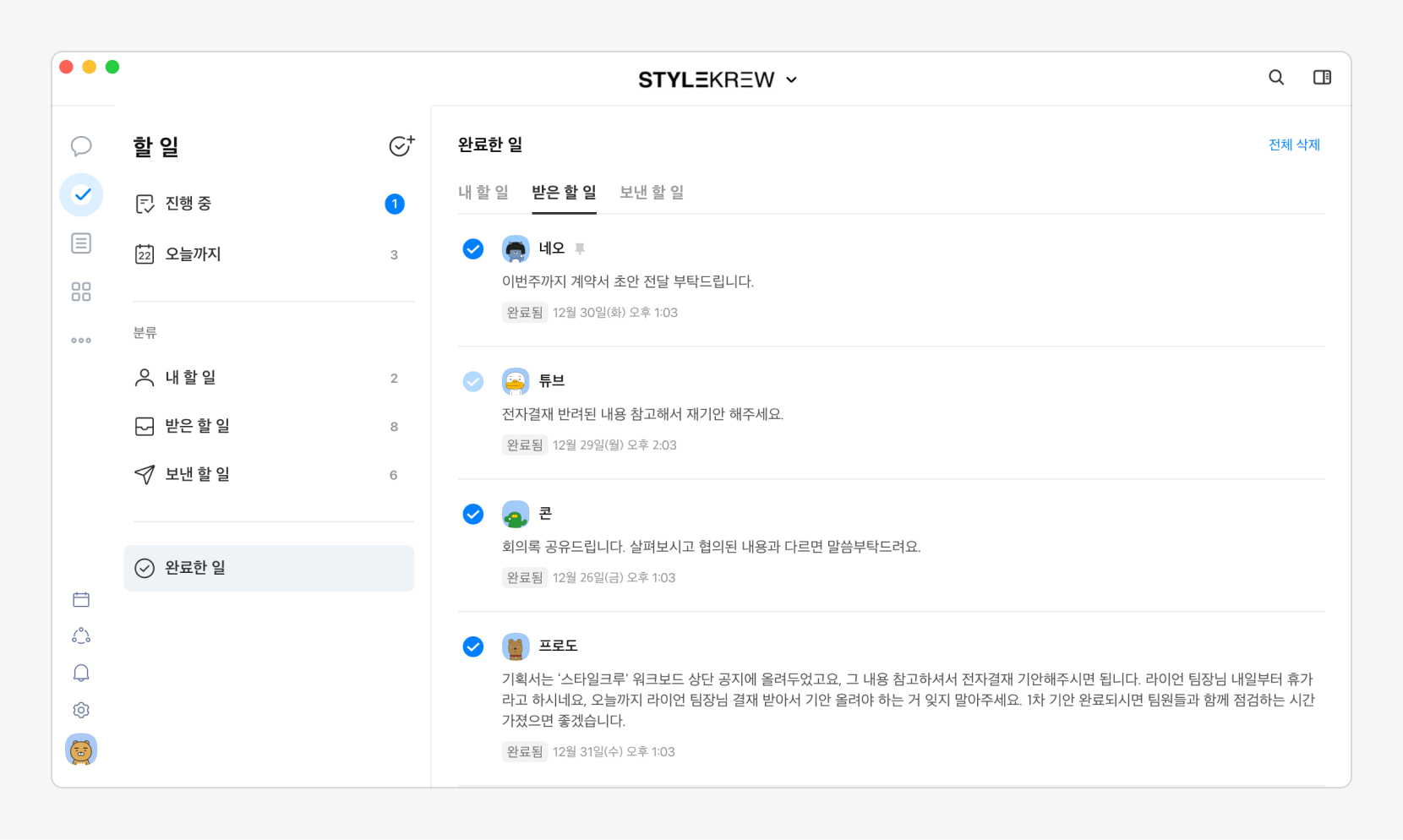Open the more options ellipsis icon
Screen dimensions: 1403x840
pyautogui.click(x=81, y=341)
